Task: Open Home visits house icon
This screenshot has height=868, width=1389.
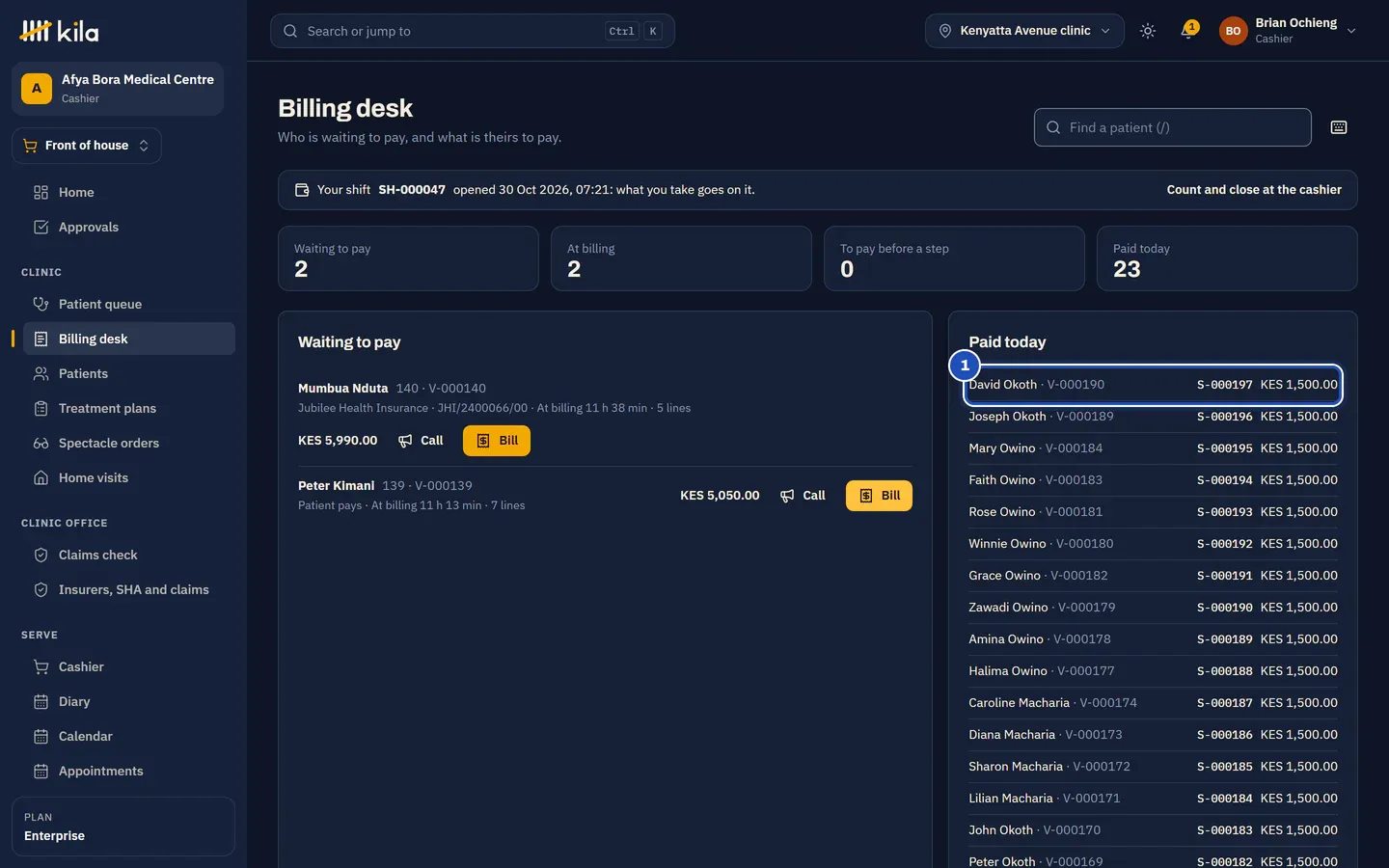Action: click(41, 477)
